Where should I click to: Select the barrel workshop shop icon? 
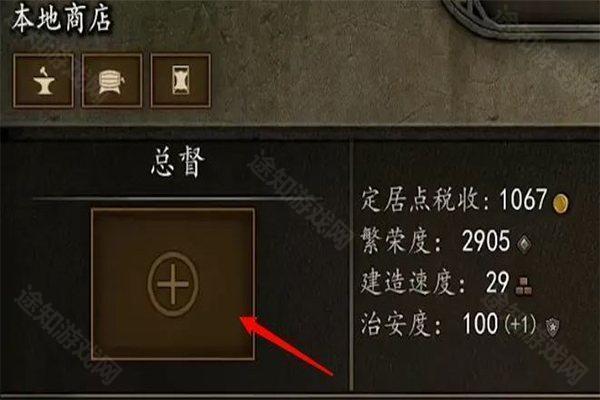pyautogui.click(x=112, y=80)
